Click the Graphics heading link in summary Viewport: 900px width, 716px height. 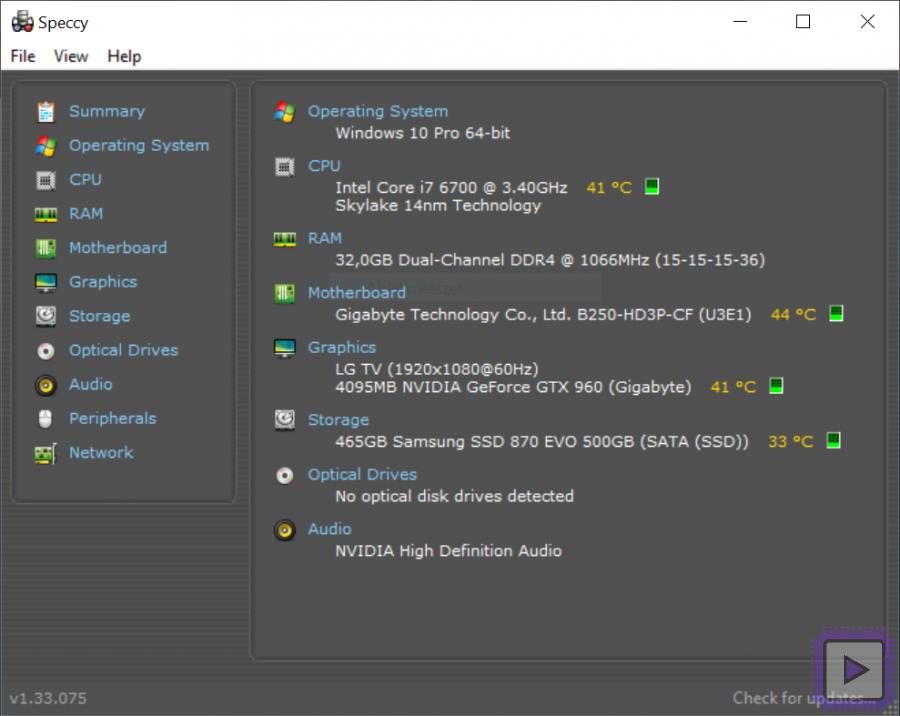[x=342, y=347]
